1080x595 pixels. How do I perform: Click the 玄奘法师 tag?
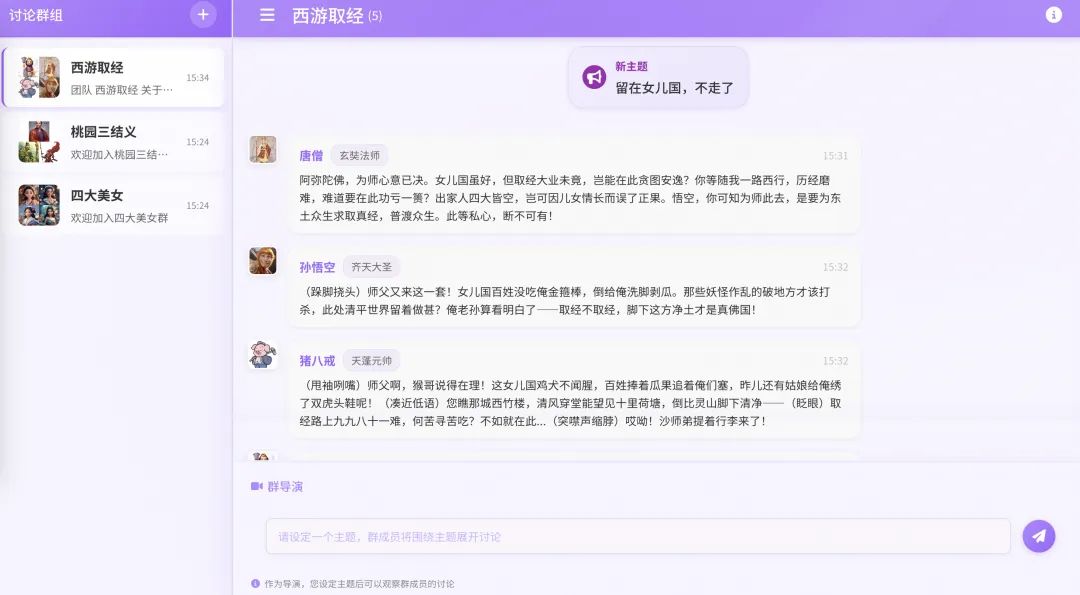coord(360,156)
